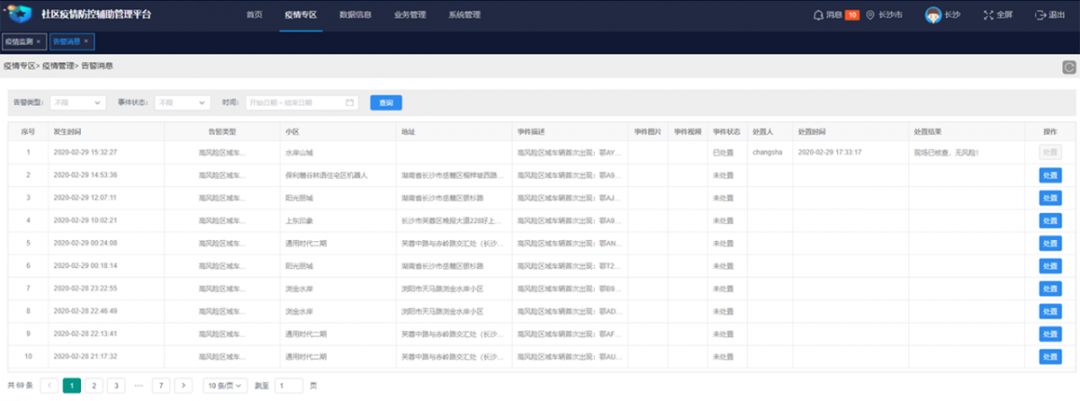
Task: Go to pagination page 1
Action: 72,386
